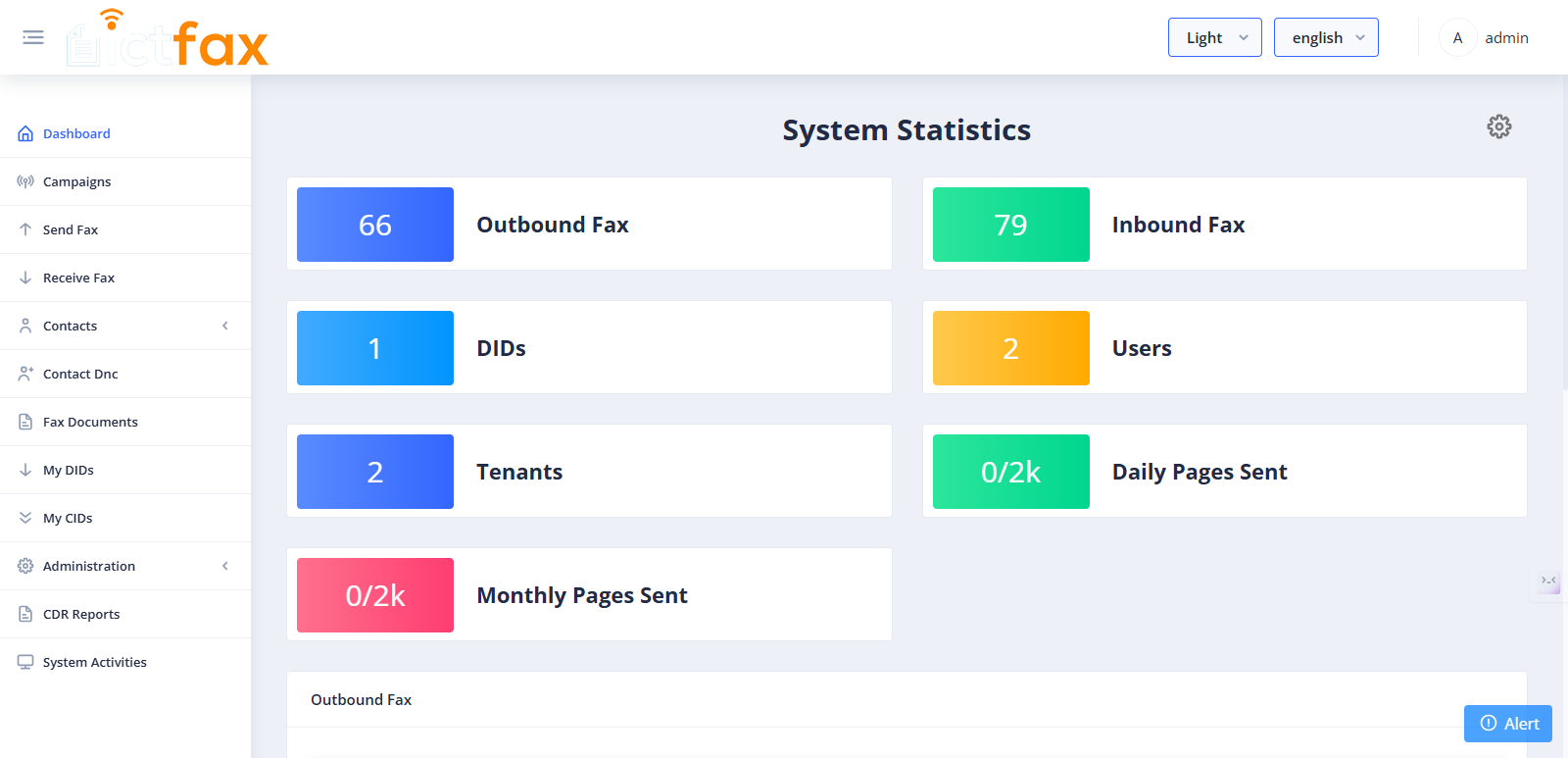Expand the Administration submenu chevron
This screenshot has height=758, width=1568.
coord(225,566)
